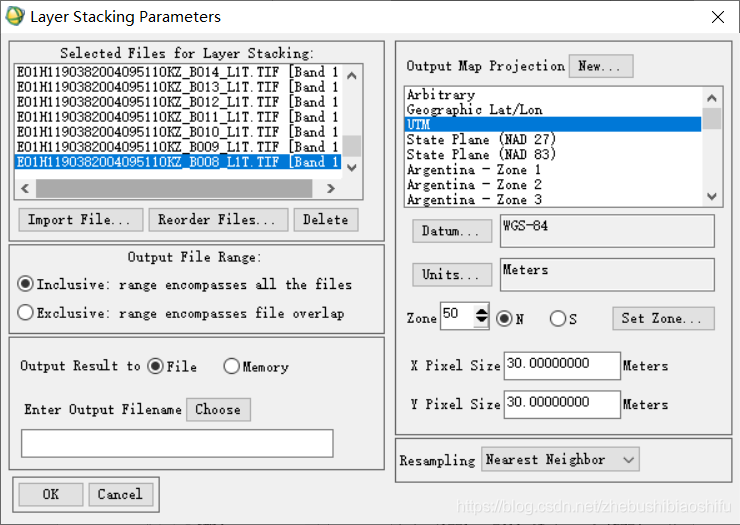Image resolution: width=740 pixels, height=525 pixels.
Task: Click the Y Pixel Size field
Action: coord(562,404)
